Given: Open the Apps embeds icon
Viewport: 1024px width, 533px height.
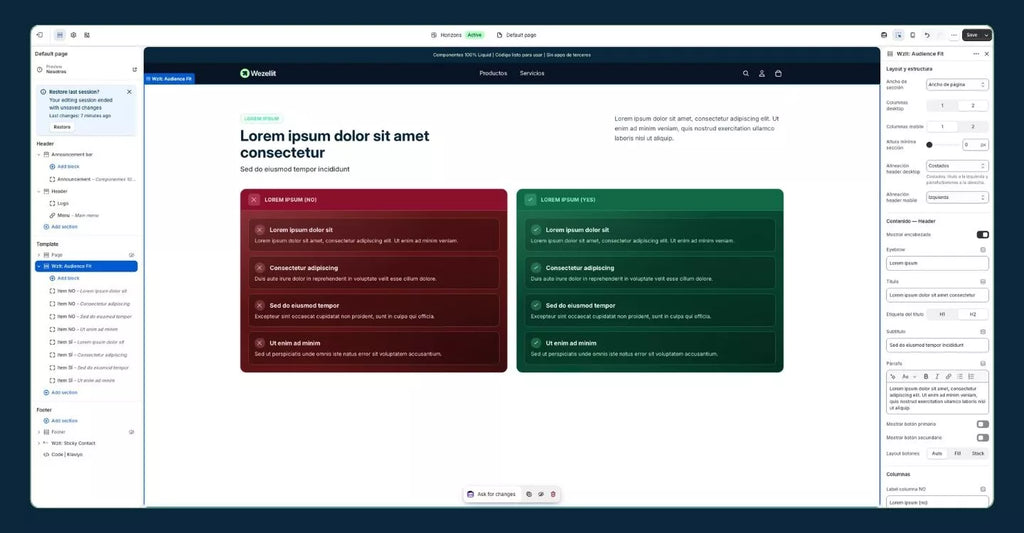Looking at the screenshot, I should tap(87, 35).
